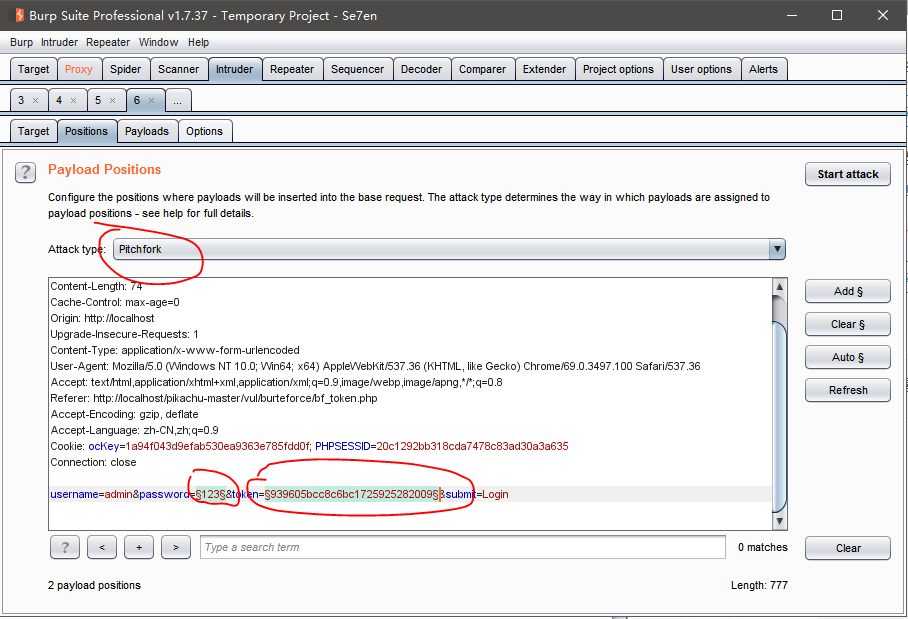Open the User options tab

click(x=701, y=69)
